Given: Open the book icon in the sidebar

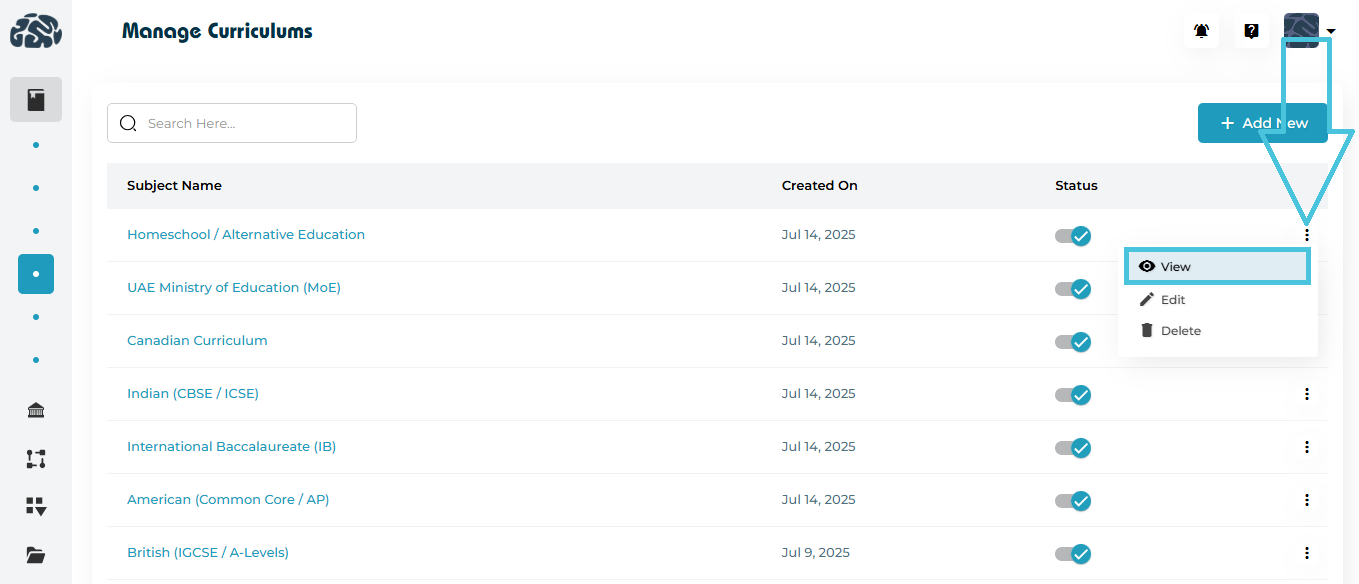Looking at the screenshot, I should (36, 100).
